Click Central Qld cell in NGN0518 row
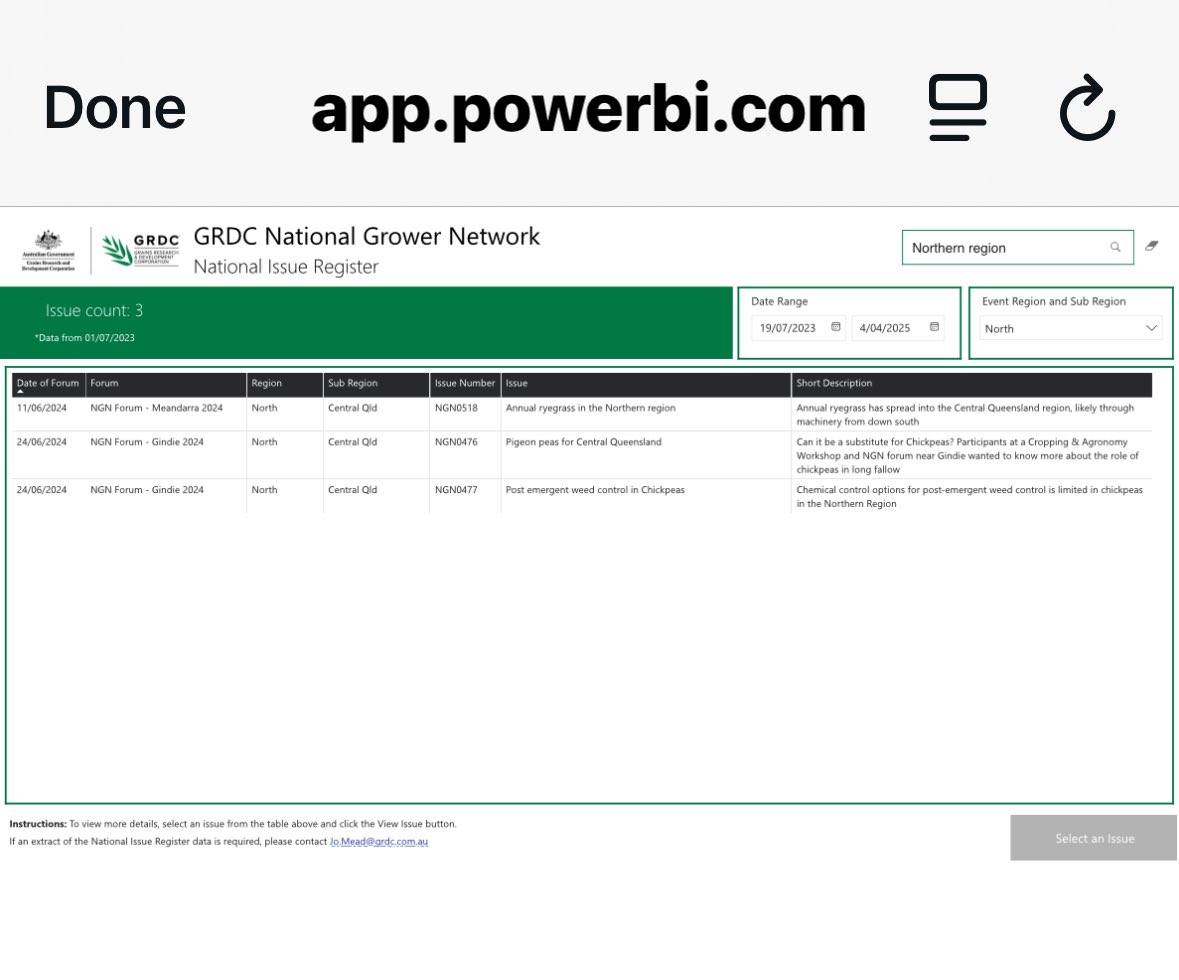1179x980 pixels. [353, 408]
